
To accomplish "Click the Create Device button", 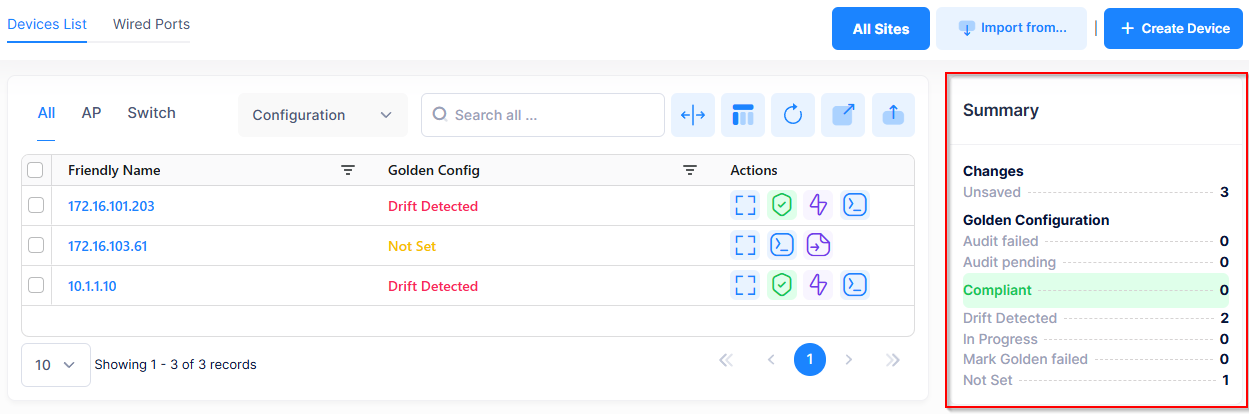I will [1174, 29].
